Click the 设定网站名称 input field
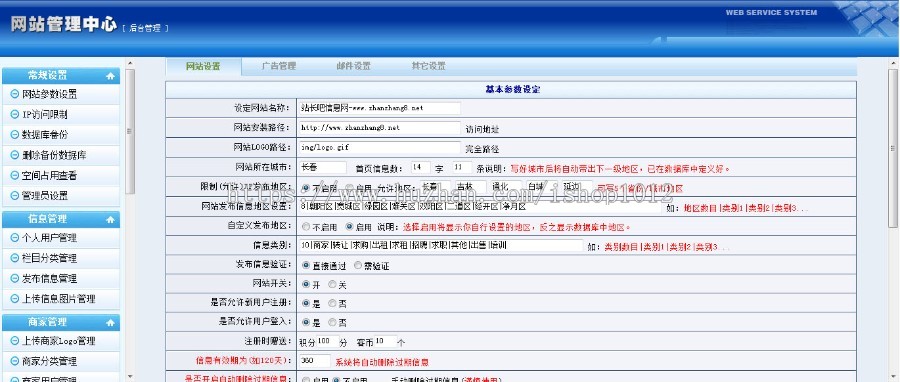This screenshot has height=382, width=900. (379, 108)
